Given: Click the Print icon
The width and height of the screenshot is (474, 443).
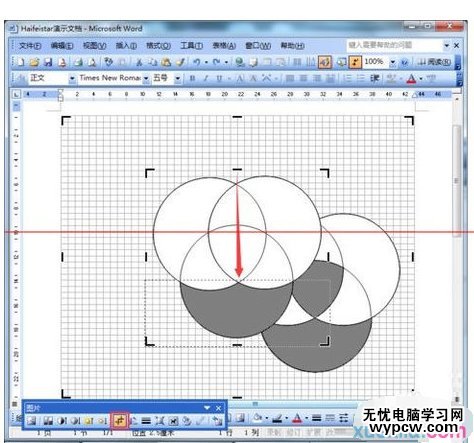Looking at the screenshot, I should point(78,62).
